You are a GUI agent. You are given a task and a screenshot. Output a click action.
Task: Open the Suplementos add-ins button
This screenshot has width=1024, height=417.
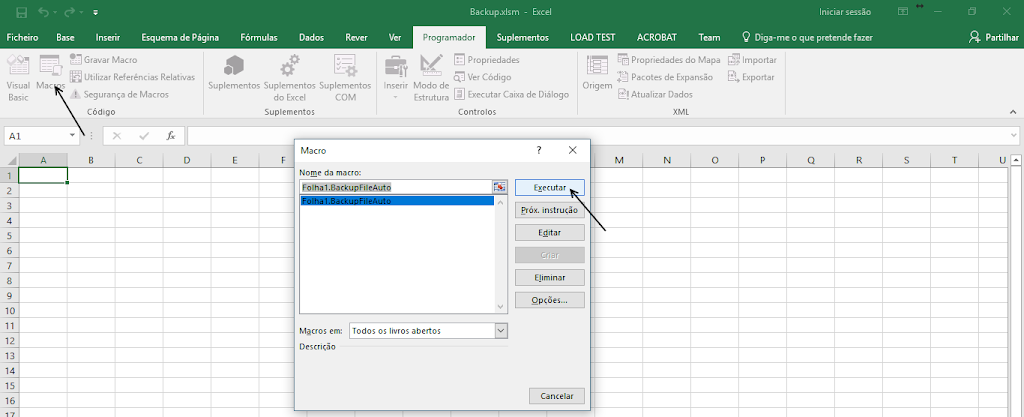(x=234, y=74)
